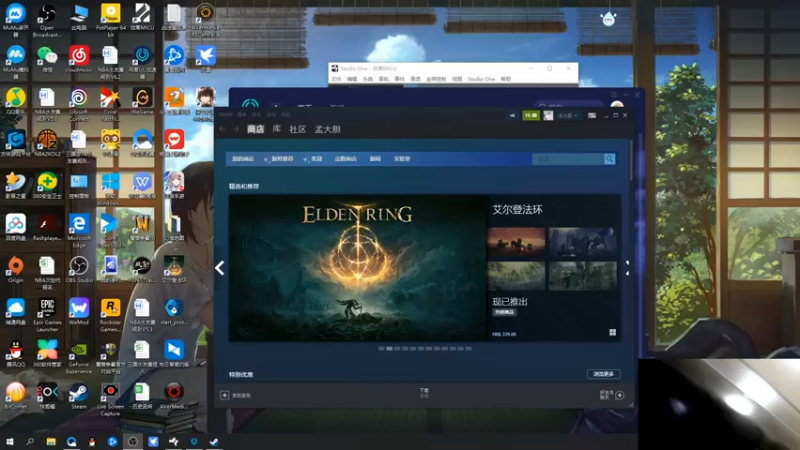This screenshot has height=450, width=800.
Task: Click the 浏览更多 button in Steam
Action: tap(604, 374)
